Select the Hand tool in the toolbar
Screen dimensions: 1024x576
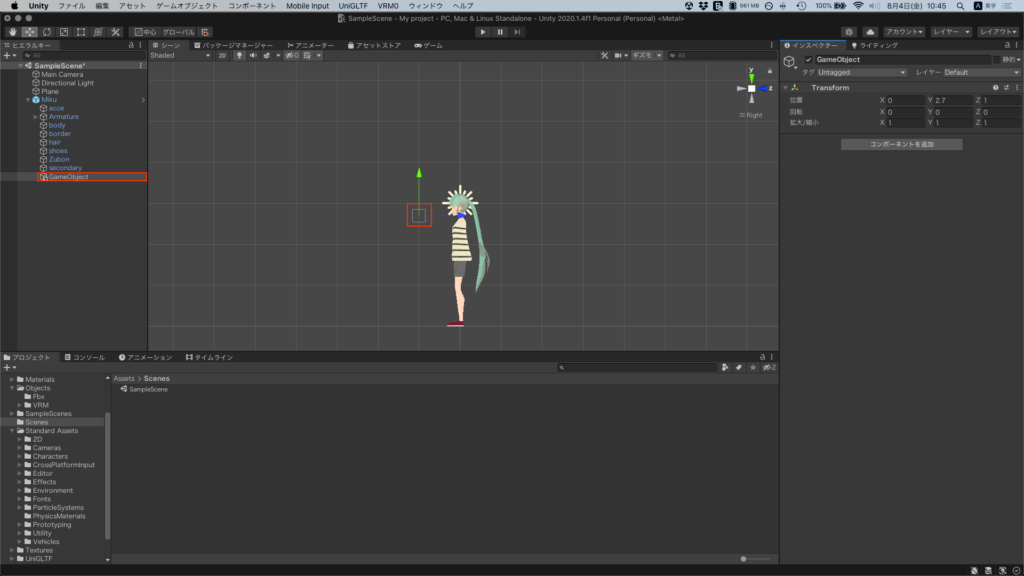[12, 32]
